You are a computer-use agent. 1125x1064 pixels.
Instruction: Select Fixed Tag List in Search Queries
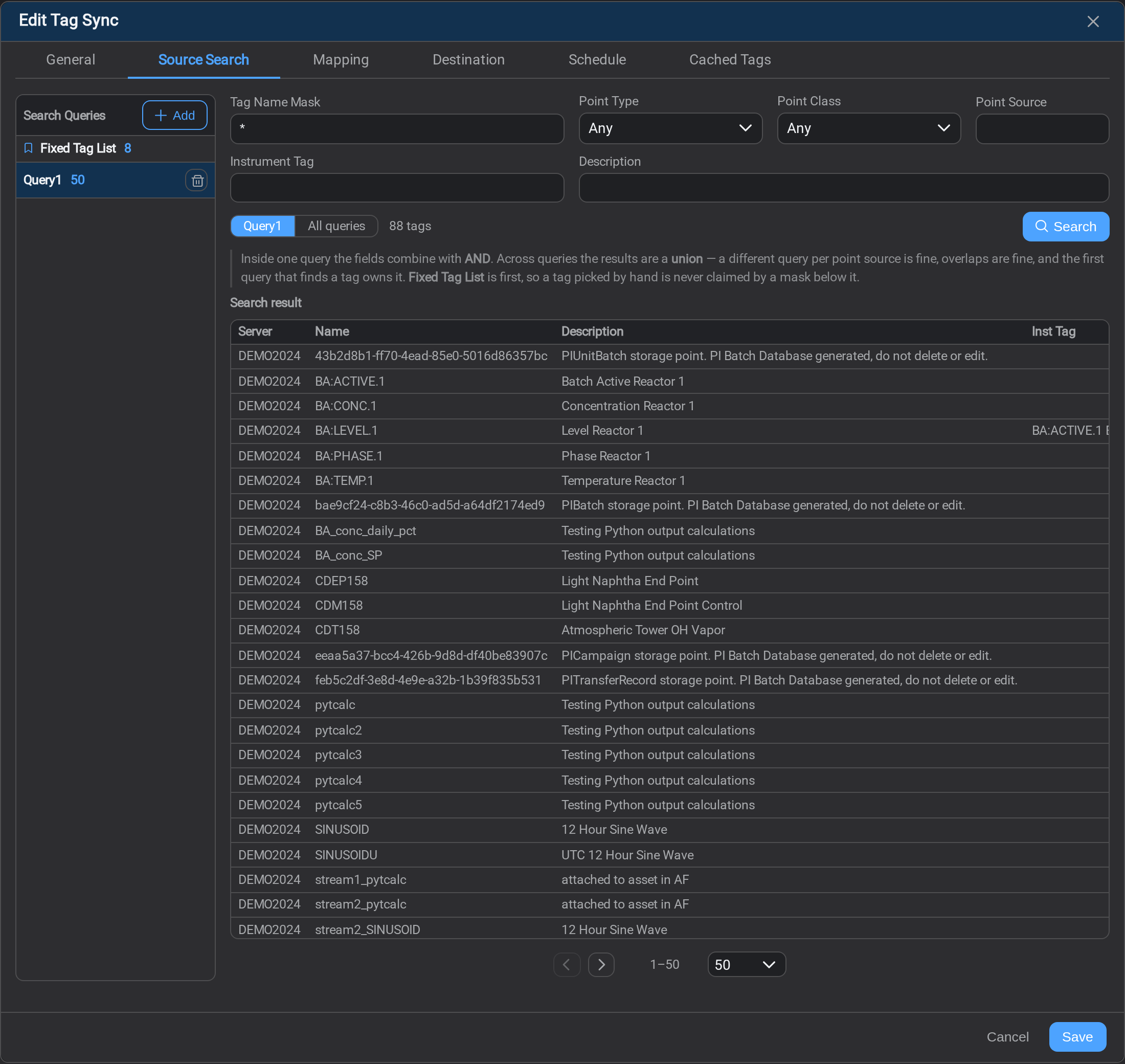click(116, 148)
